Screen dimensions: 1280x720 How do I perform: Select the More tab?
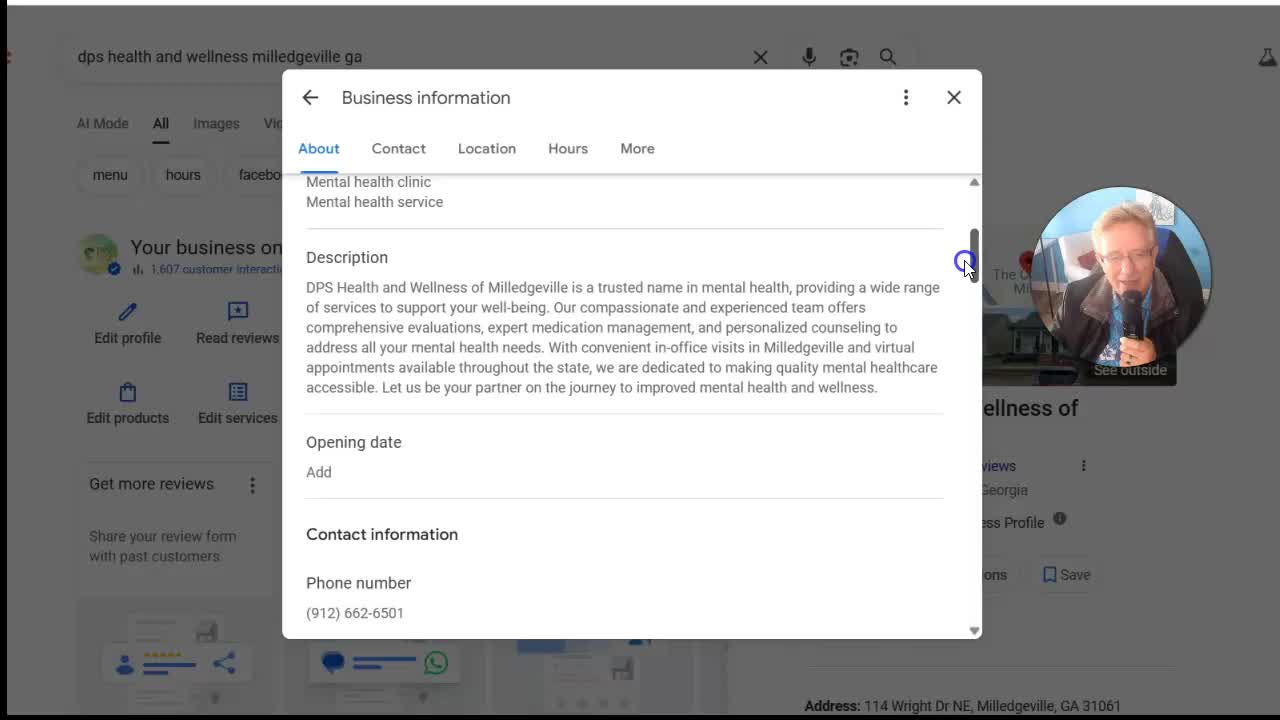pyautogui.click(x=637, y=149)
